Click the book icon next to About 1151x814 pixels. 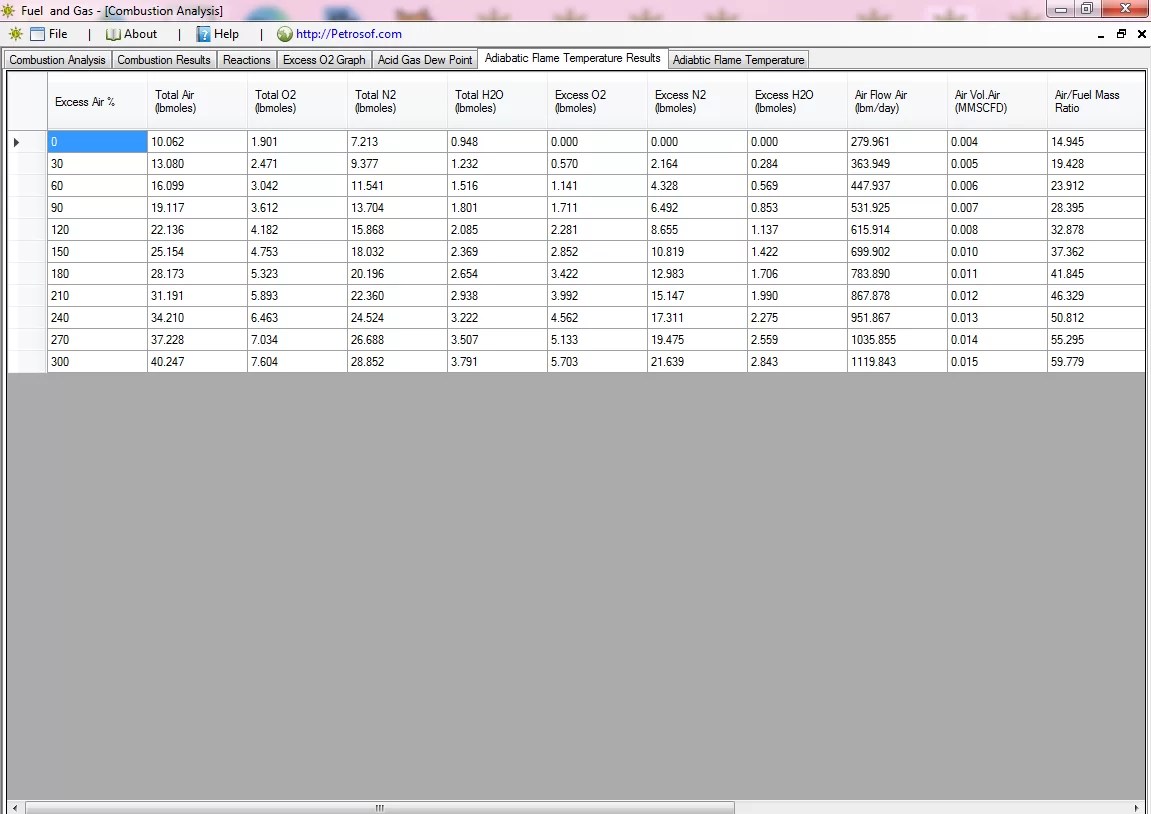tap(113, 33)
